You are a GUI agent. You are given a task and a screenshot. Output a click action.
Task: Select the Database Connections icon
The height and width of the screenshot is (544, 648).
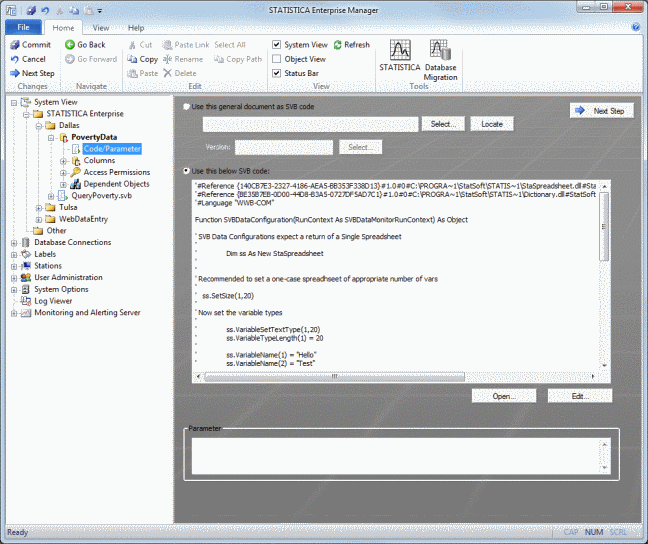26,242
